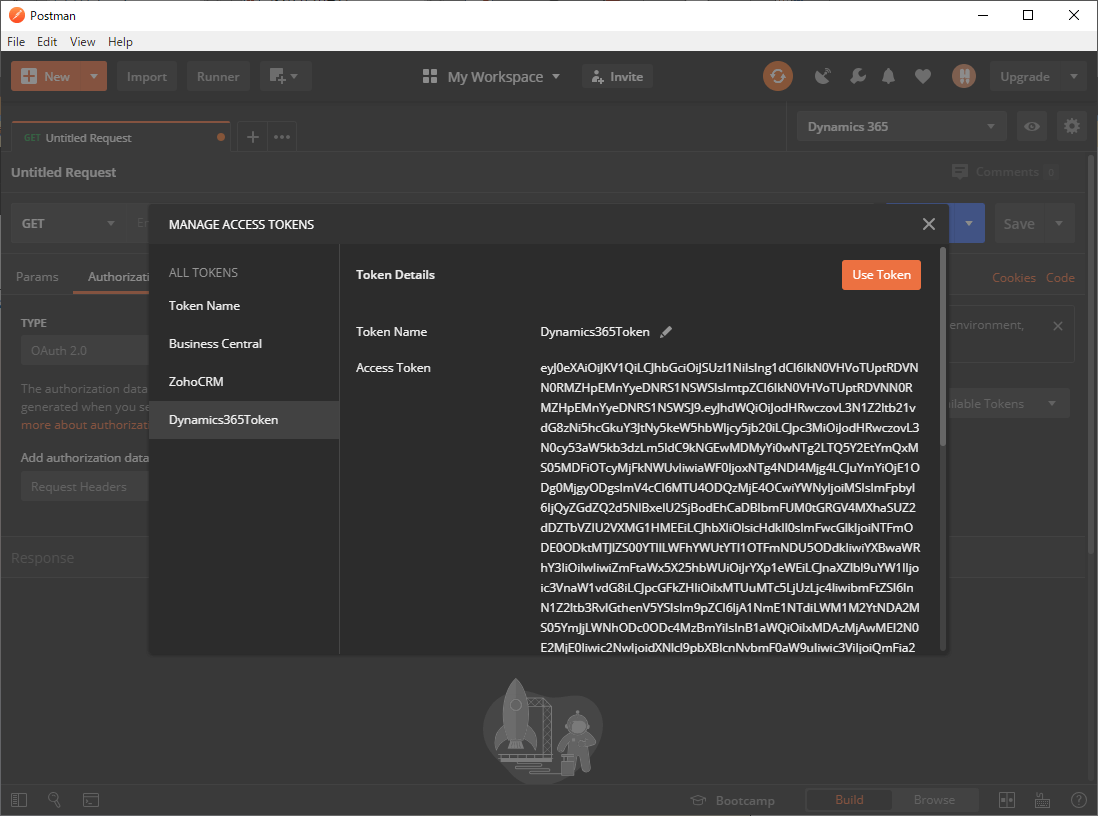
Task: Edit token name with the pencil icon
Action: click(x=666, y=332)
